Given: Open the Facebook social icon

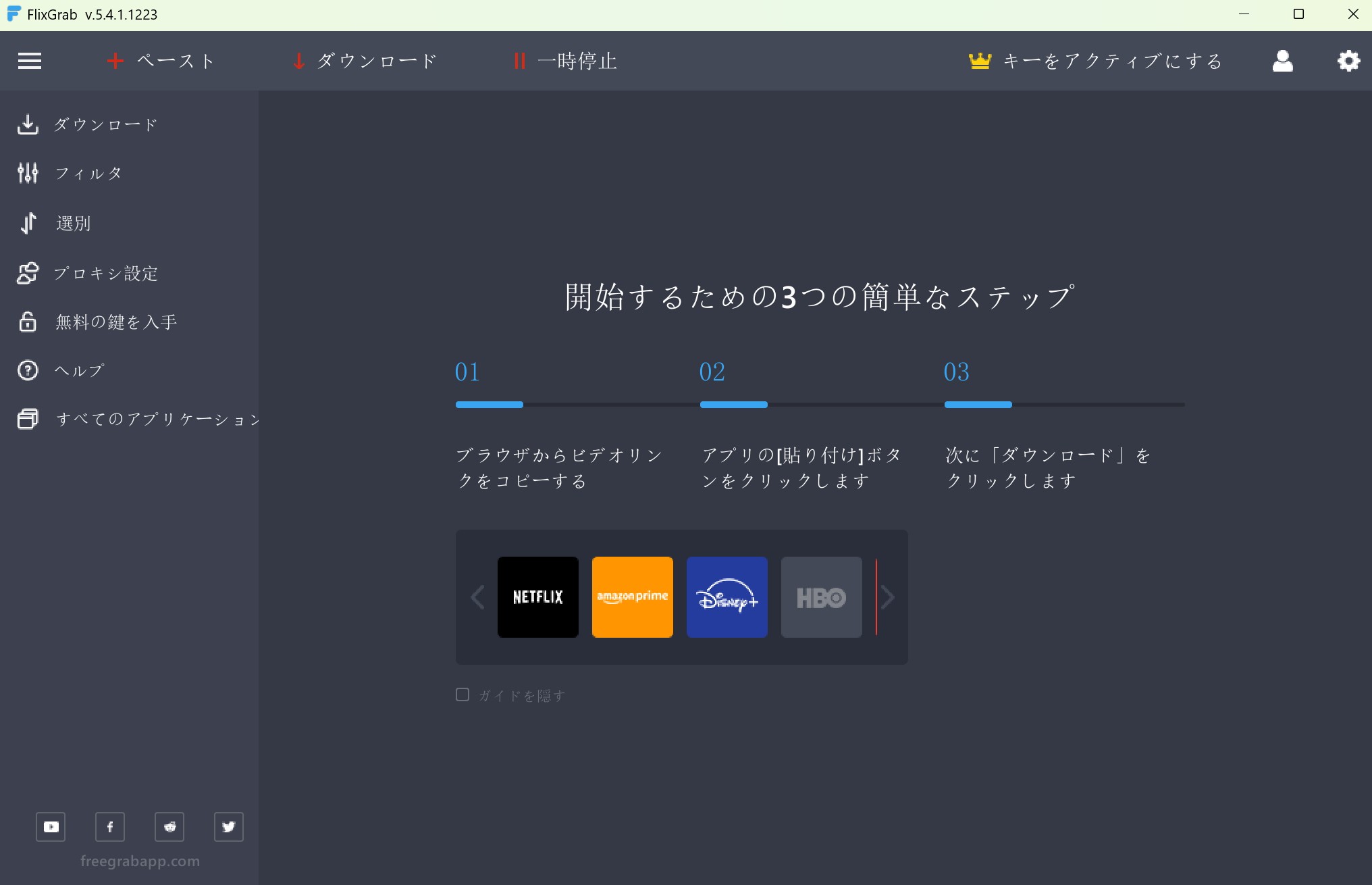Looking at the screenshot, I should coord(110,827).
